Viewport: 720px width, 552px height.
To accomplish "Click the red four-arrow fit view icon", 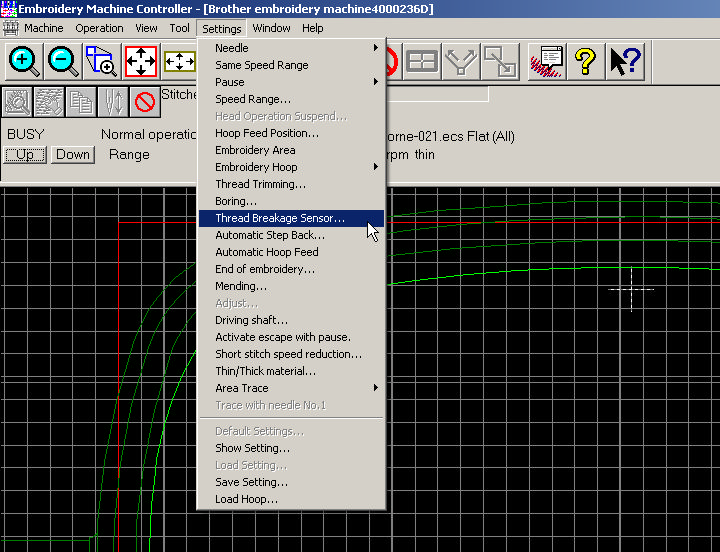I will pyautogui.click(x=141, y=62).
